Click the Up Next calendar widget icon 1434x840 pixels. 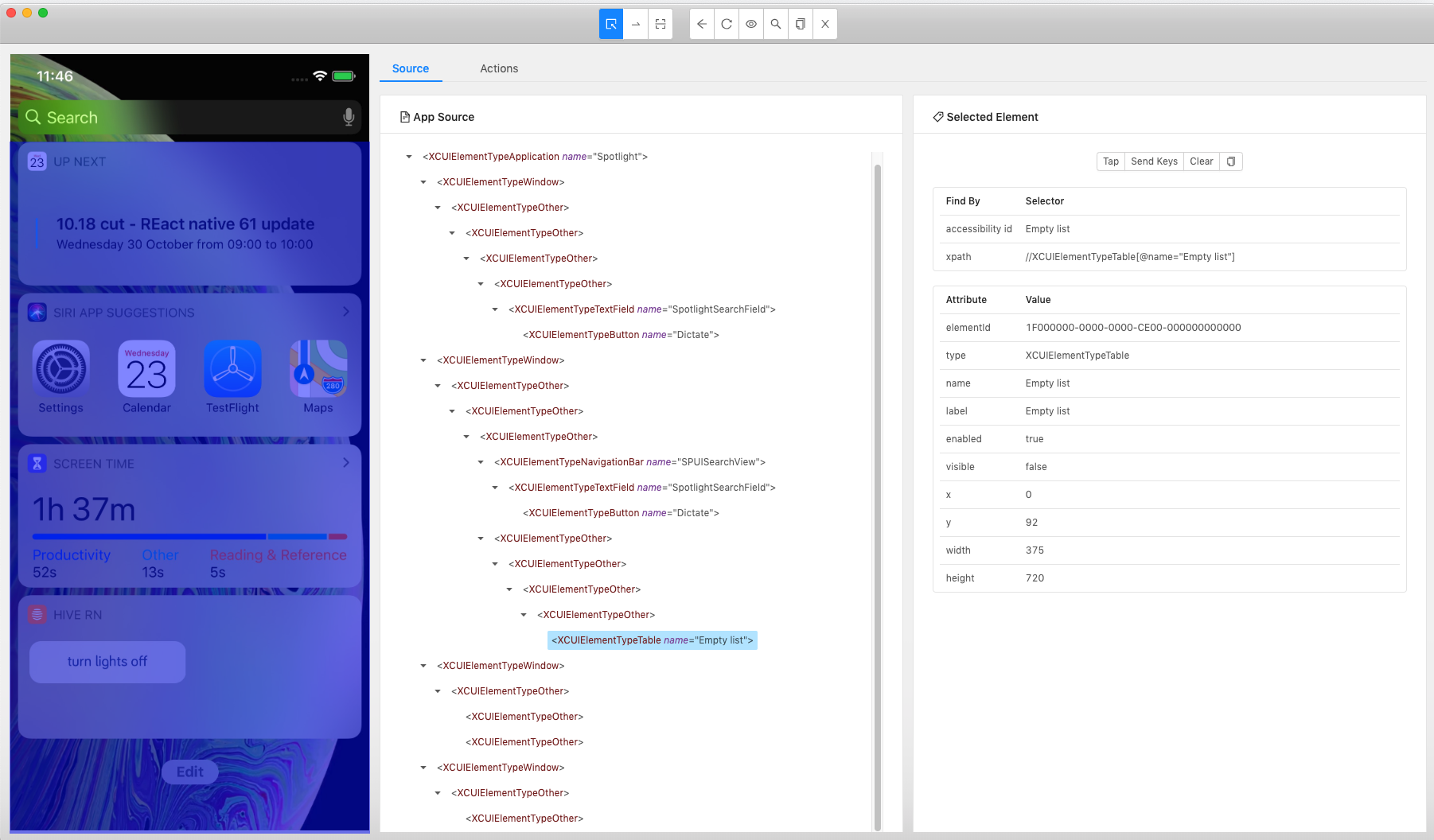click(x=37, y=161)
